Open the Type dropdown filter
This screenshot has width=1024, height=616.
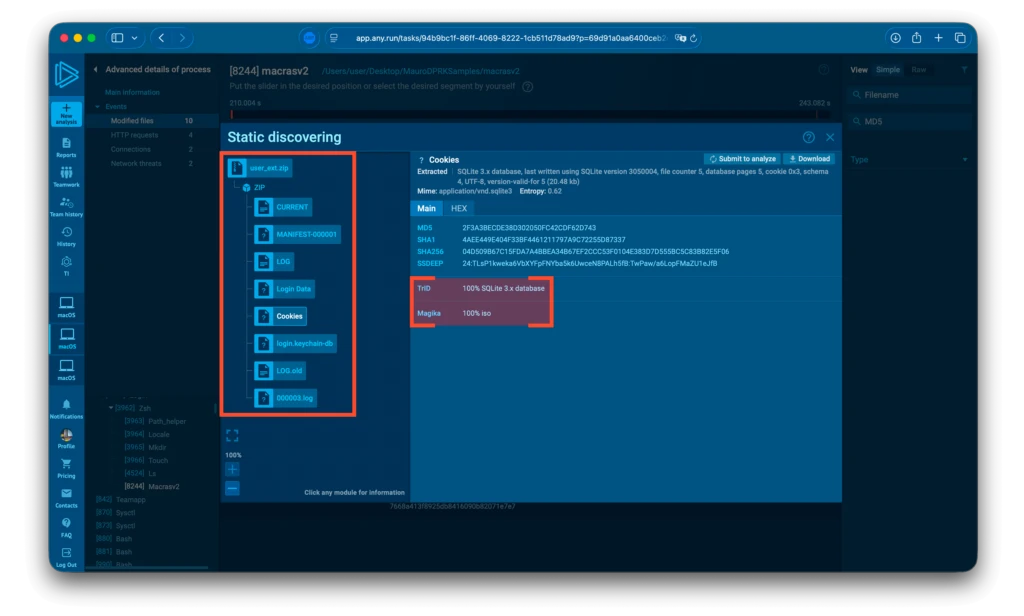tap(908, 160)
